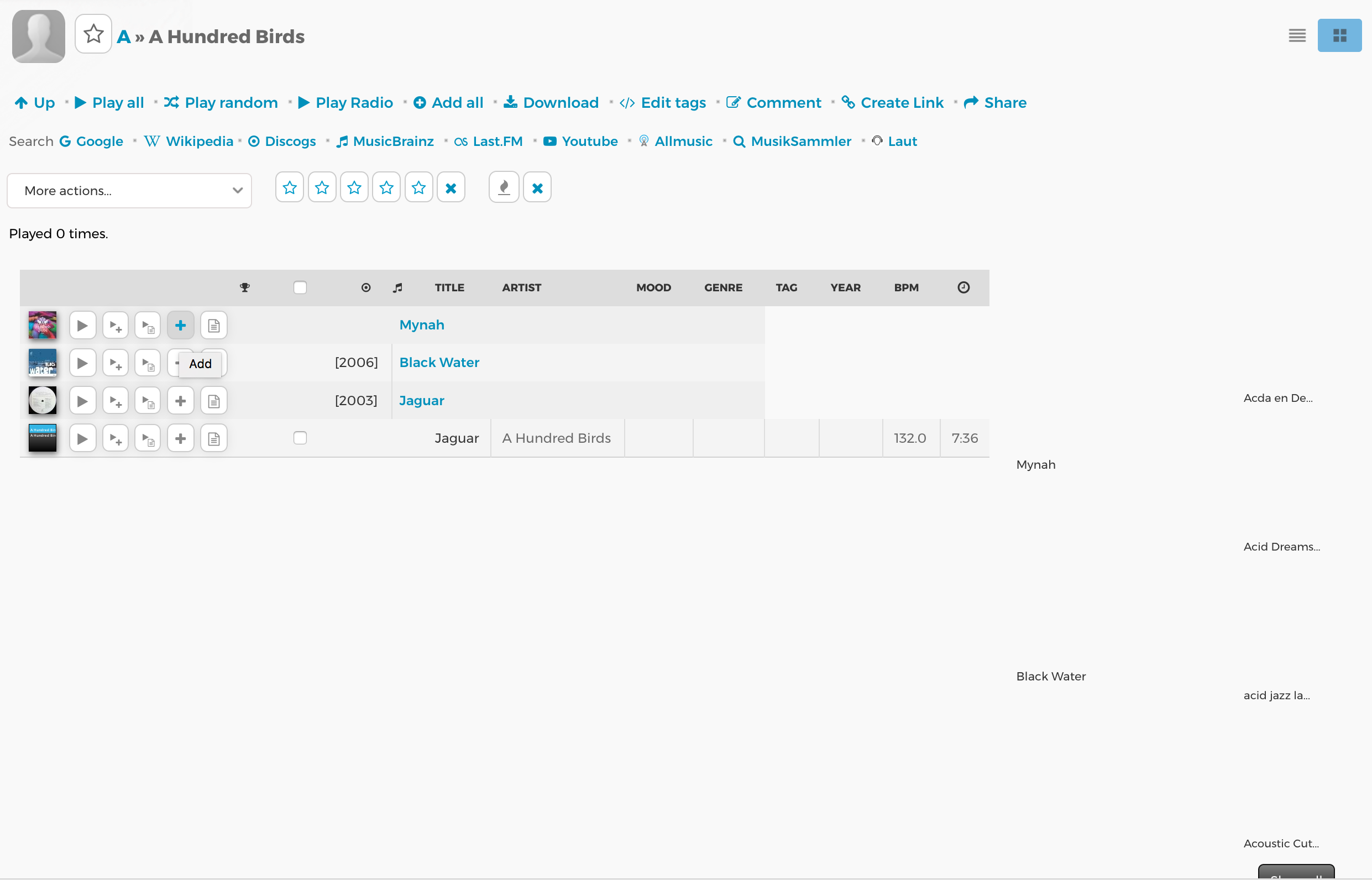This screenshot has width=1372, height=880.
Task: Give a three-star rating
Action: [x=354, y=188]
